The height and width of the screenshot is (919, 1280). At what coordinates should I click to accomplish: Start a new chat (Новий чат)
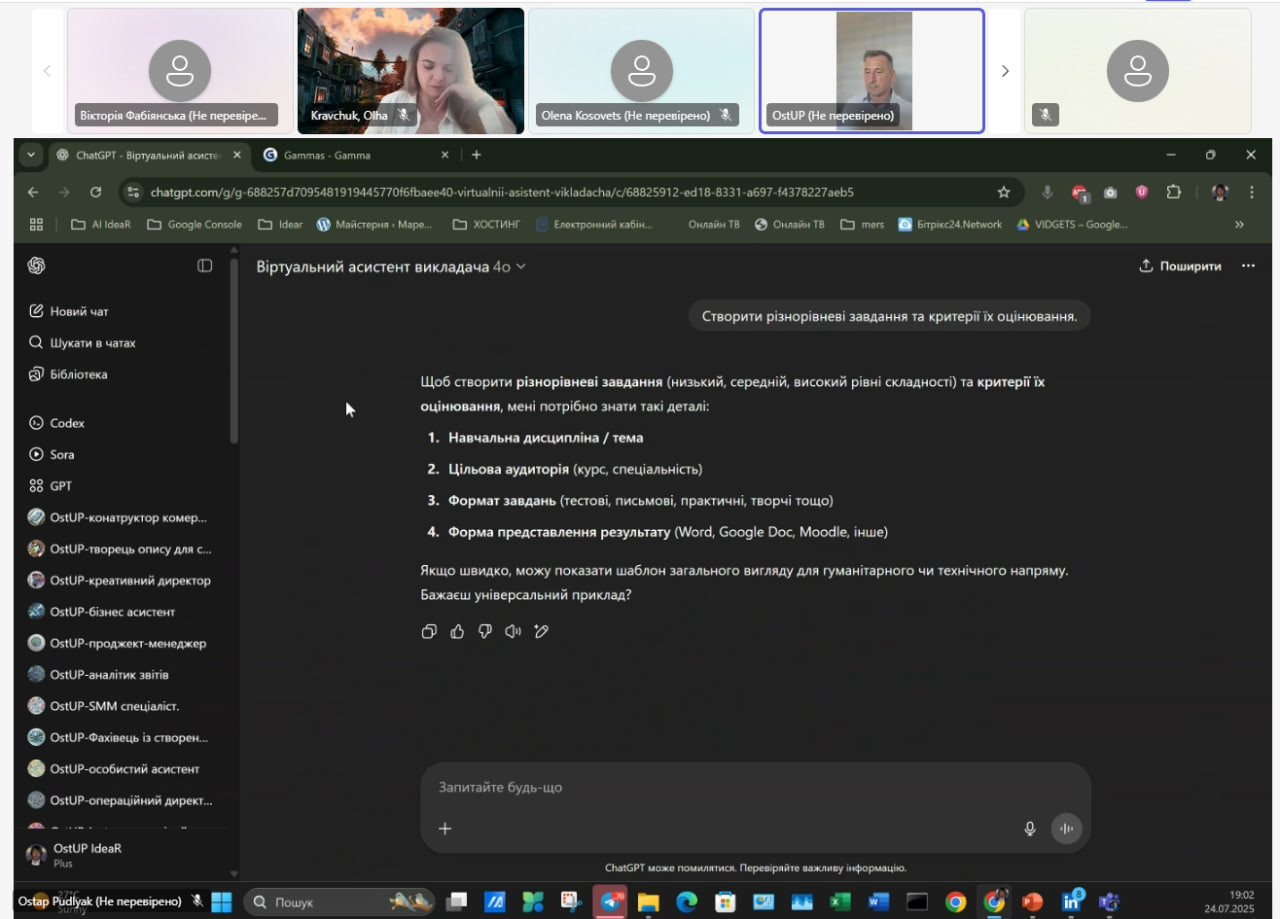(x=69, y=311)
